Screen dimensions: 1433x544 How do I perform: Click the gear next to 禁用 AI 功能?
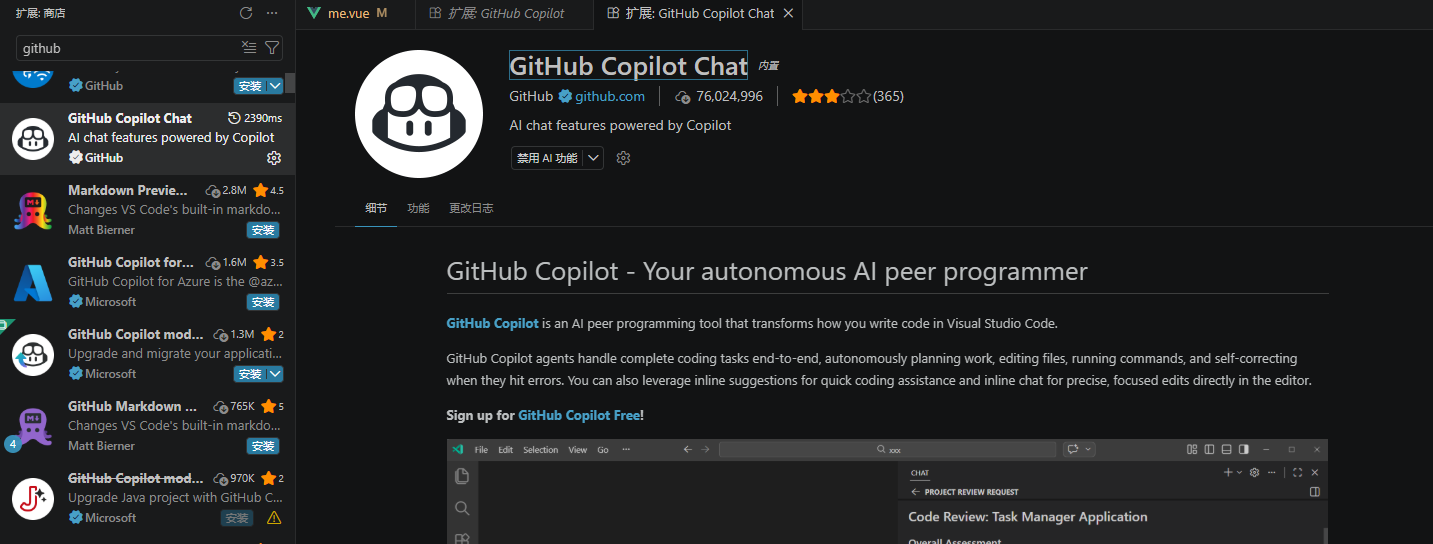623,158
